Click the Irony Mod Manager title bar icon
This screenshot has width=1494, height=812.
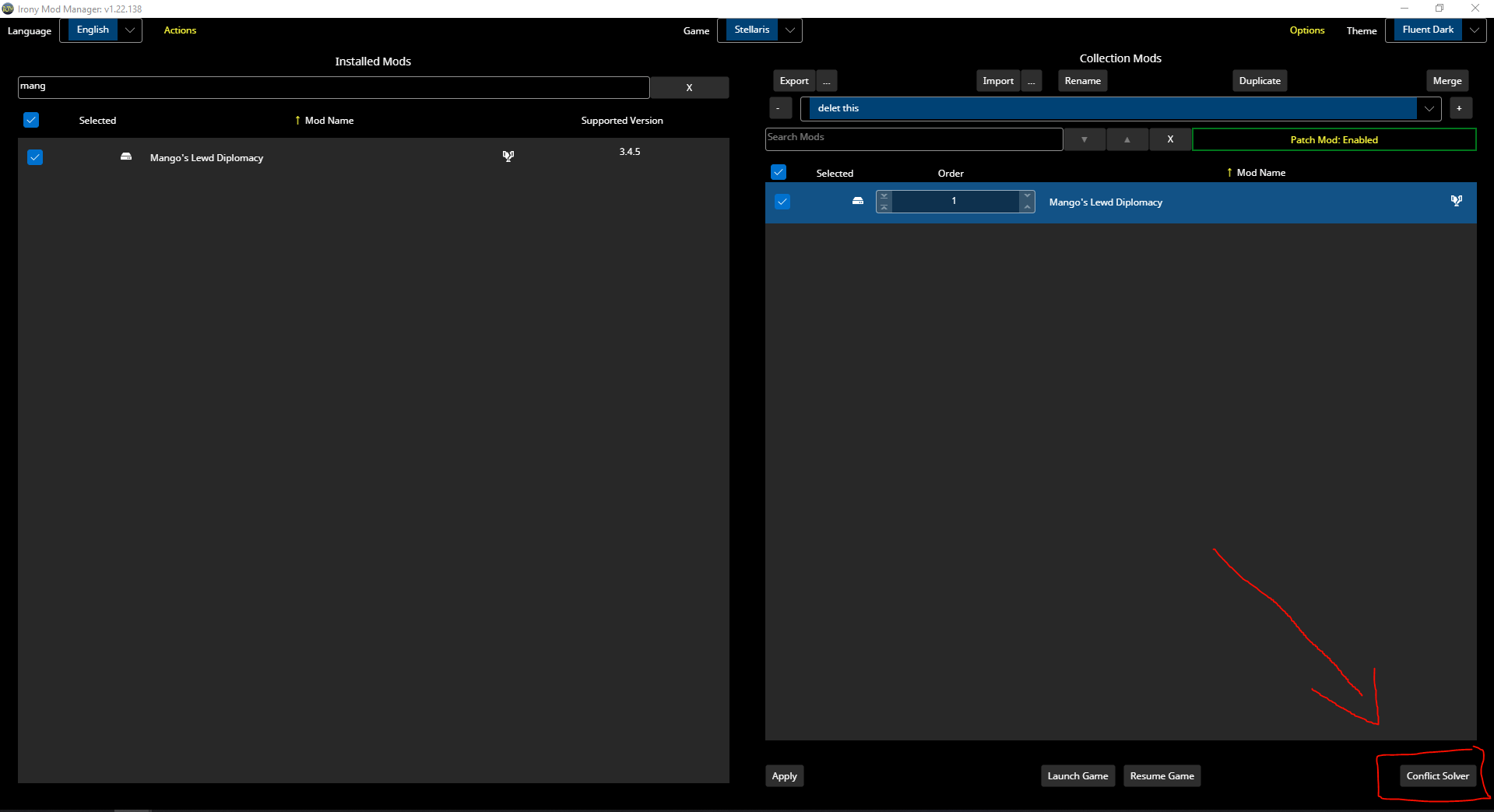pos(8,9)
